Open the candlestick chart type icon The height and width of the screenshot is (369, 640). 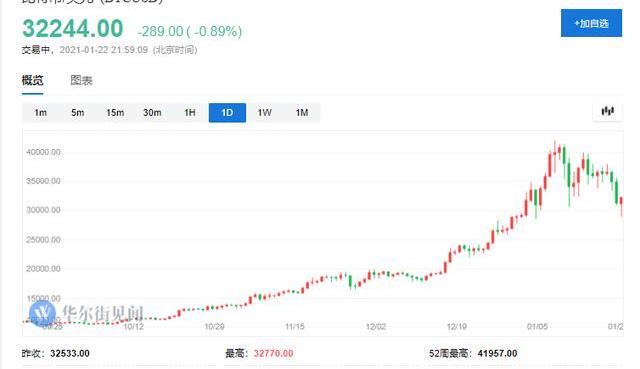point(607,111)
